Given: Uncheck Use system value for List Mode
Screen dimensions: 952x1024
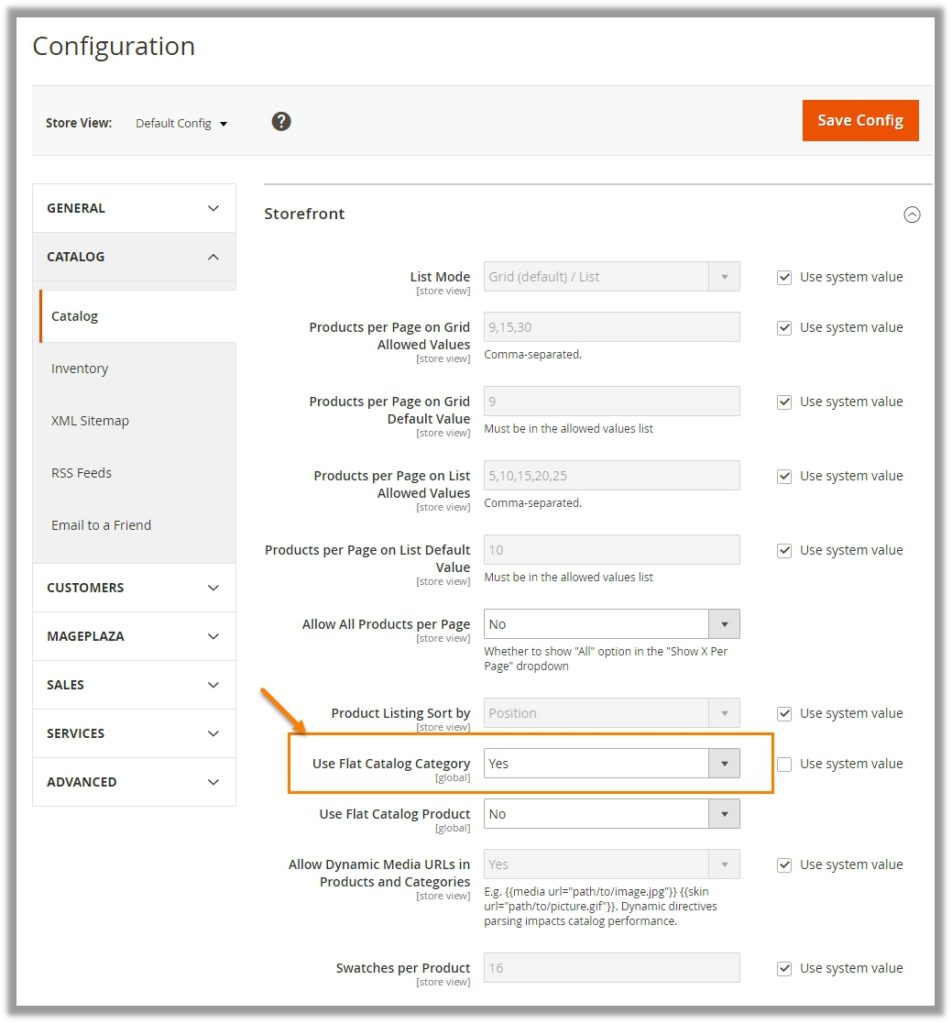Looking at the screenshot, I should [x=784, y=277].
